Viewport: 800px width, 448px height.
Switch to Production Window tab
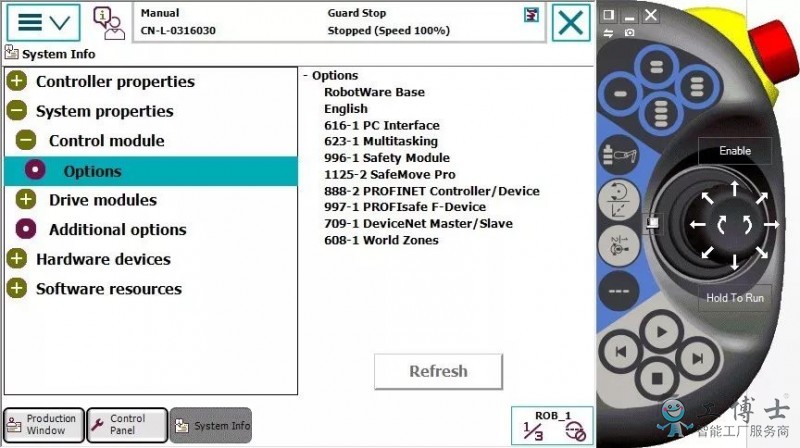(x=44, y=425)
